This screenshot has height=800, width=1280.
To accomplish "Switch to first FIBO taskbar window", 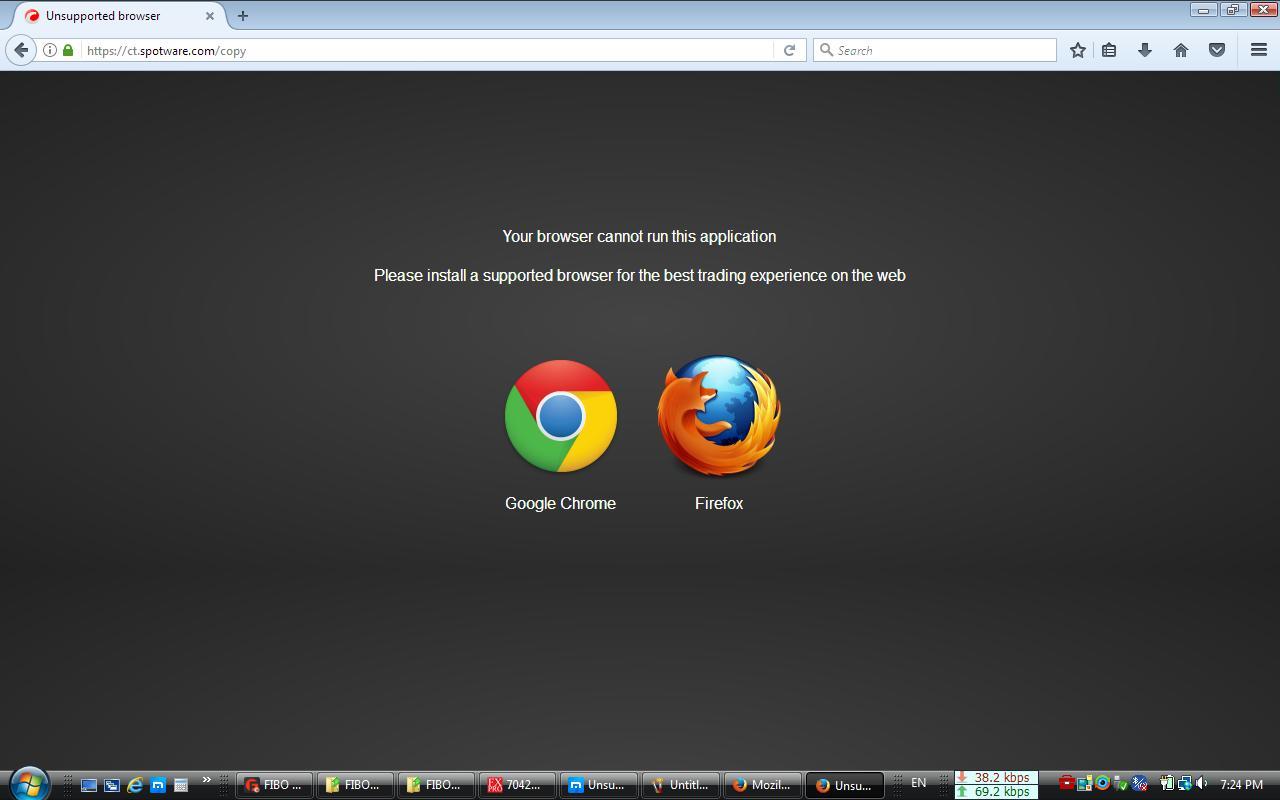I will coord(274,785).
